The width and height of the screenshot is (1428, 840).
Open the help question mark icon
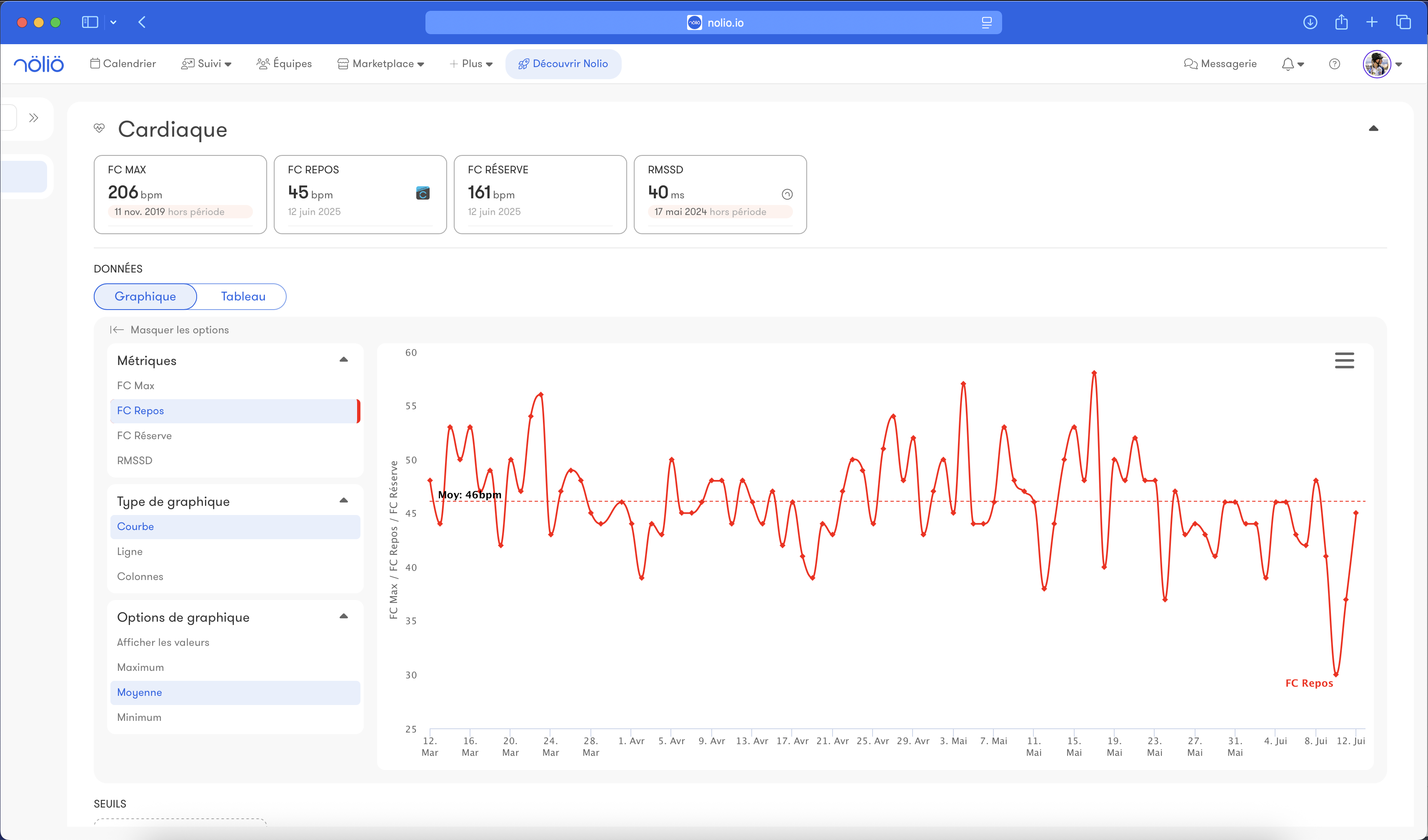[x=1334, y=64]
